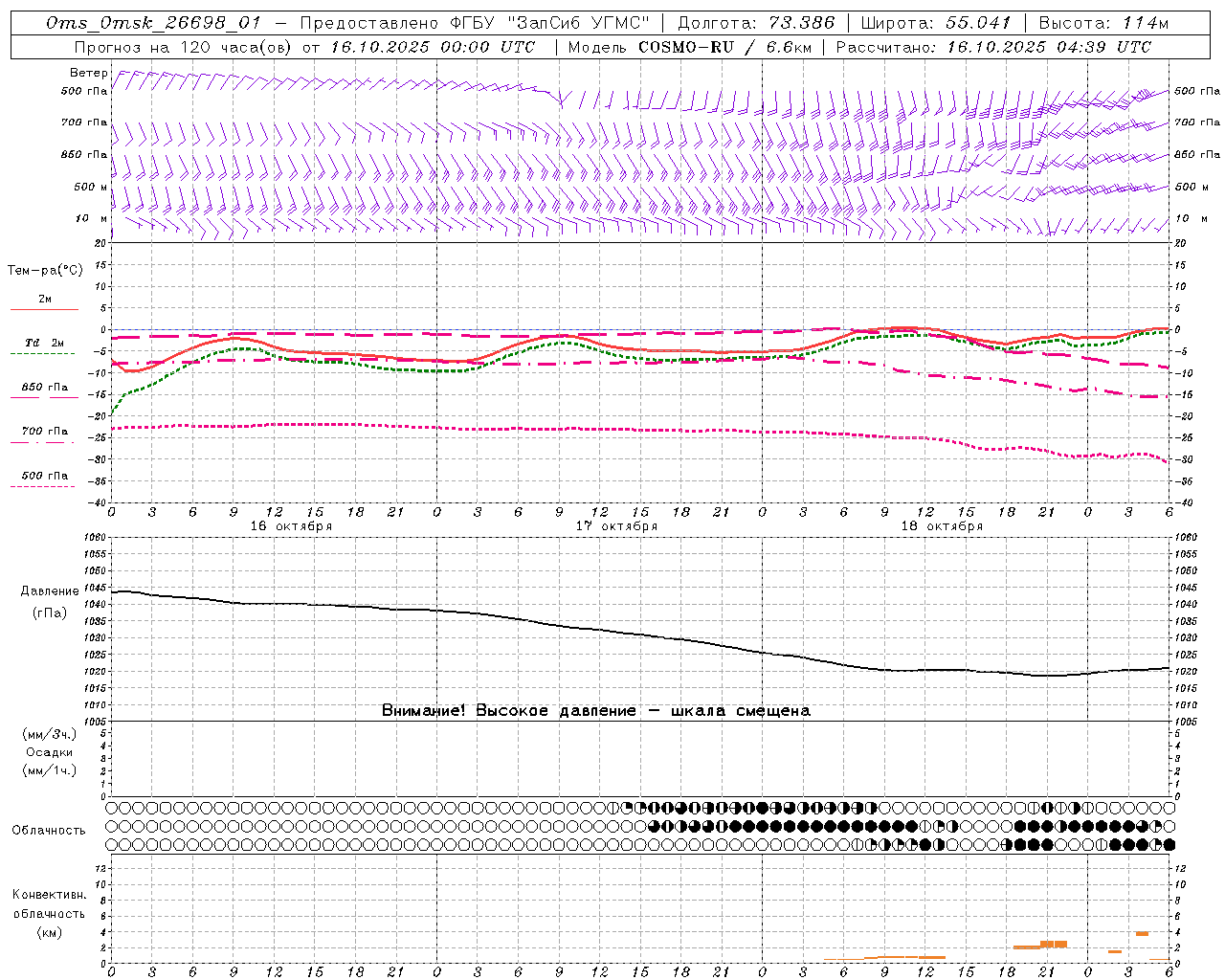Click the 17 октября date label
1225x980 pixels.
point(616,526)
